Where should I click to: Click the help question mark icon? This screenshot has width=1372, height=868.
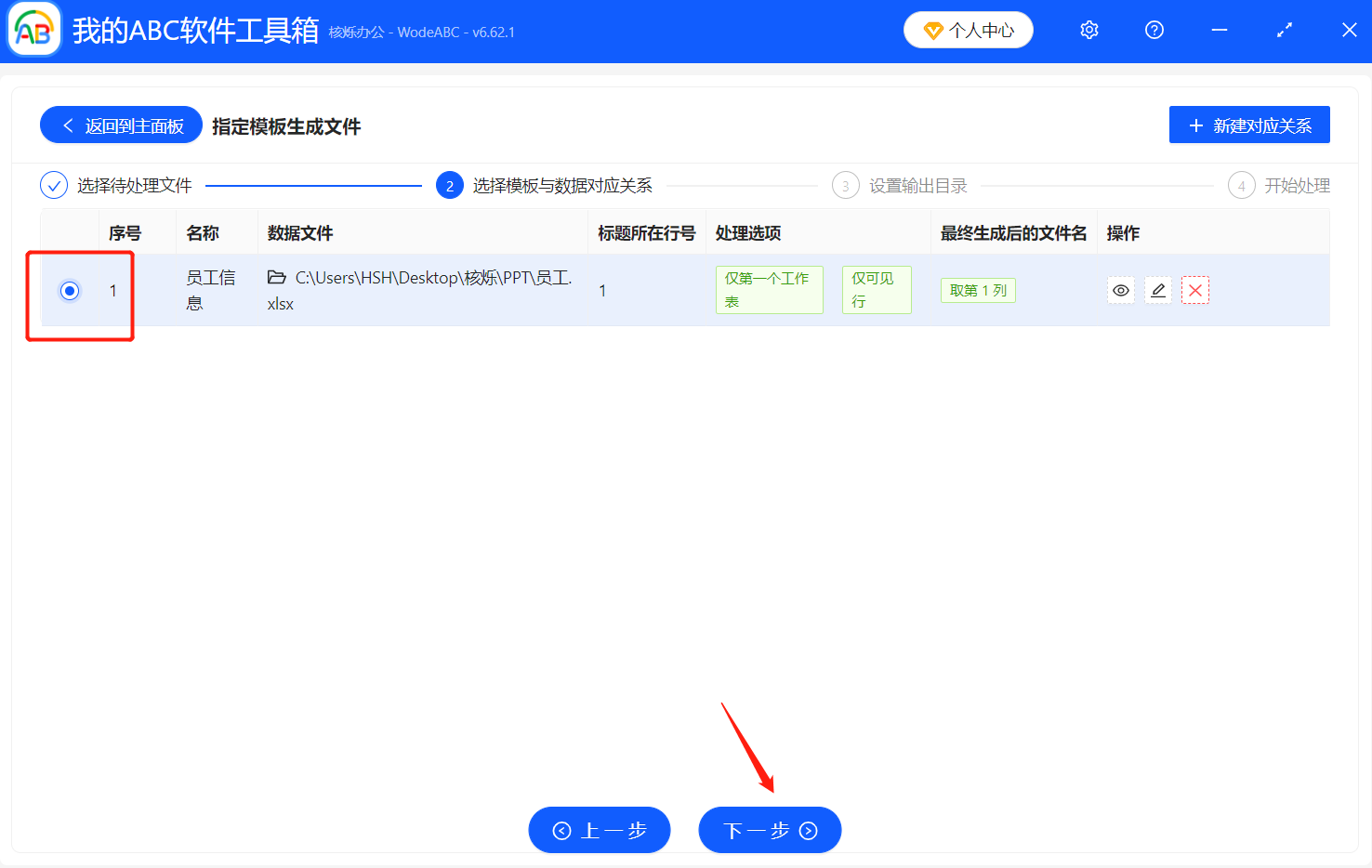point(1154,30)
